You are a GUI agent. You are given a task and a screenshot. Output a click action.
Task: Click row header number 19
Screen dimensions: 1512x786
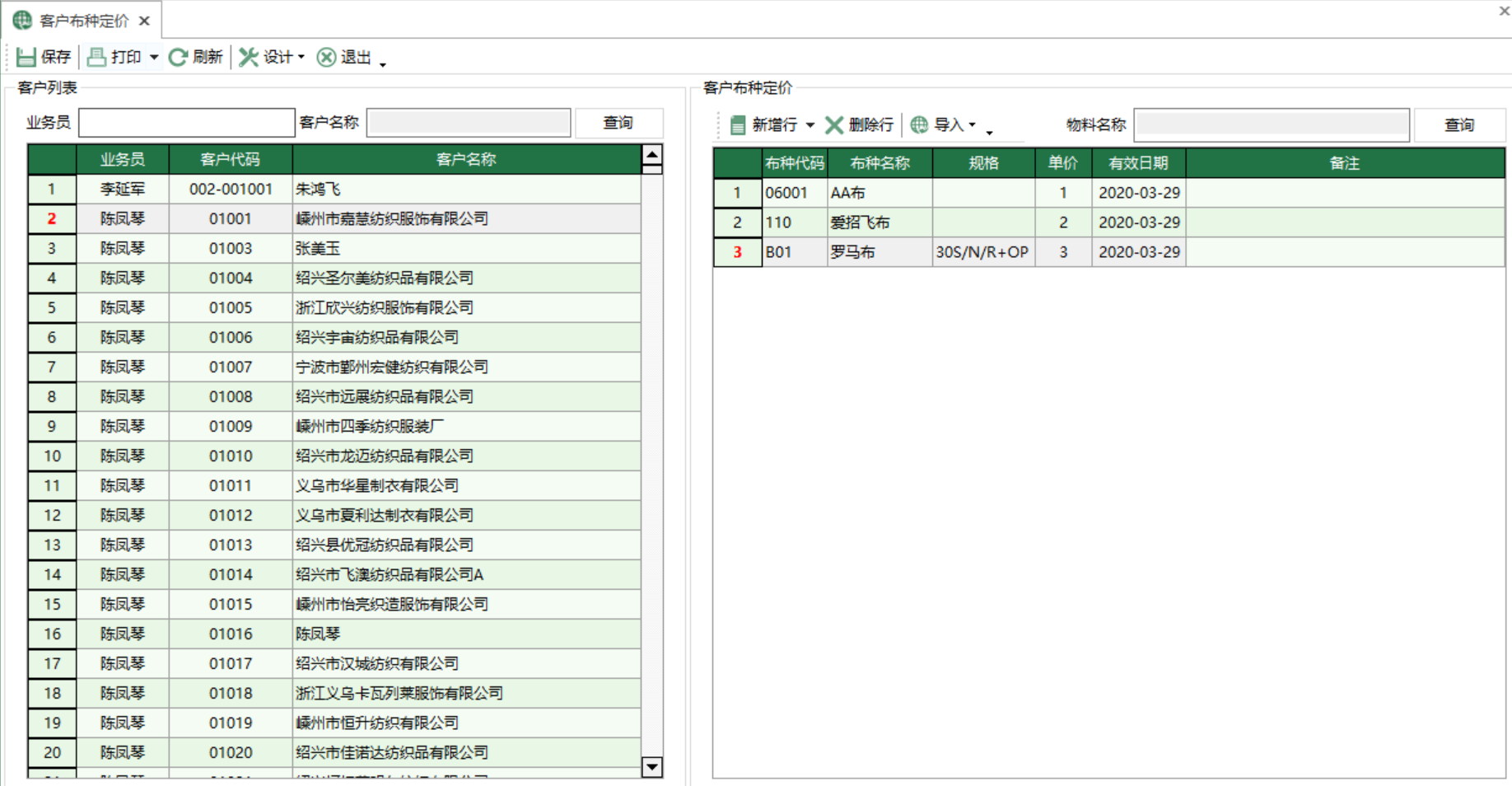(52, 723)
